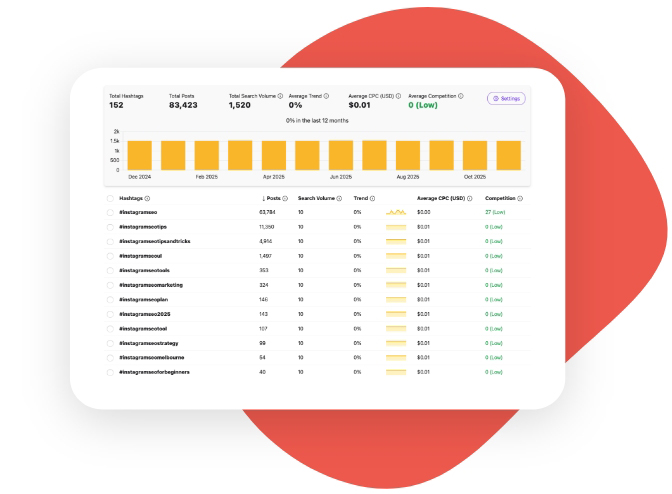Open the #instagramseotips trend sparkline
The height and width of the screenshot is (494, 672).
396,227
